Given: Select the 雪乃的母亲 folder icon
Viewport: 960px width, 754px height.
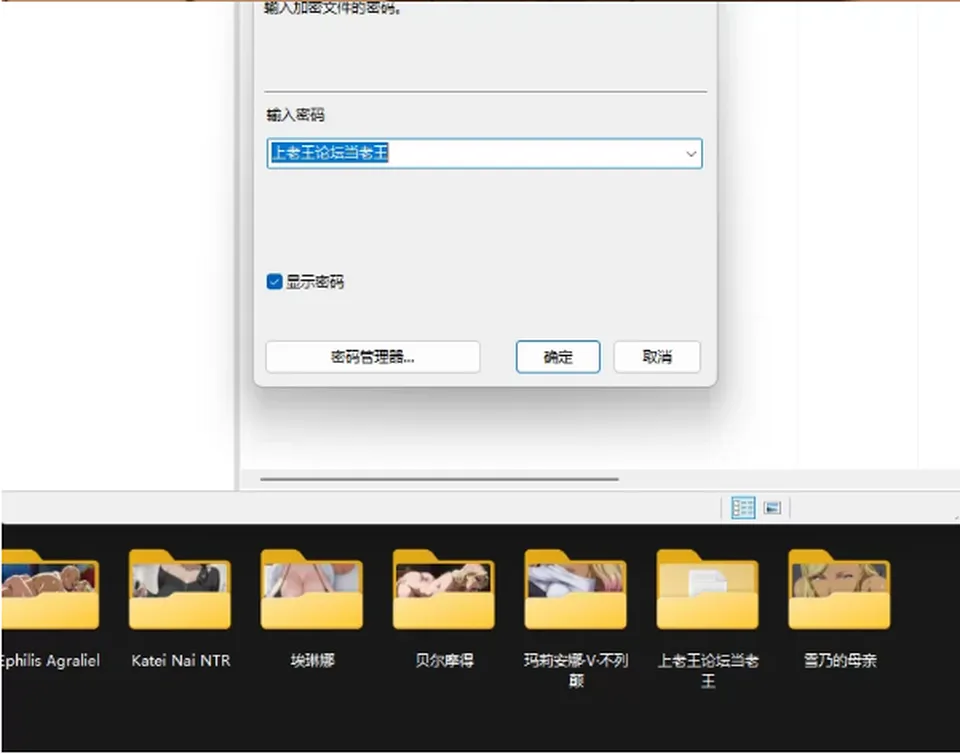Looking at the screenshot, I should click(x=839, y=590).
